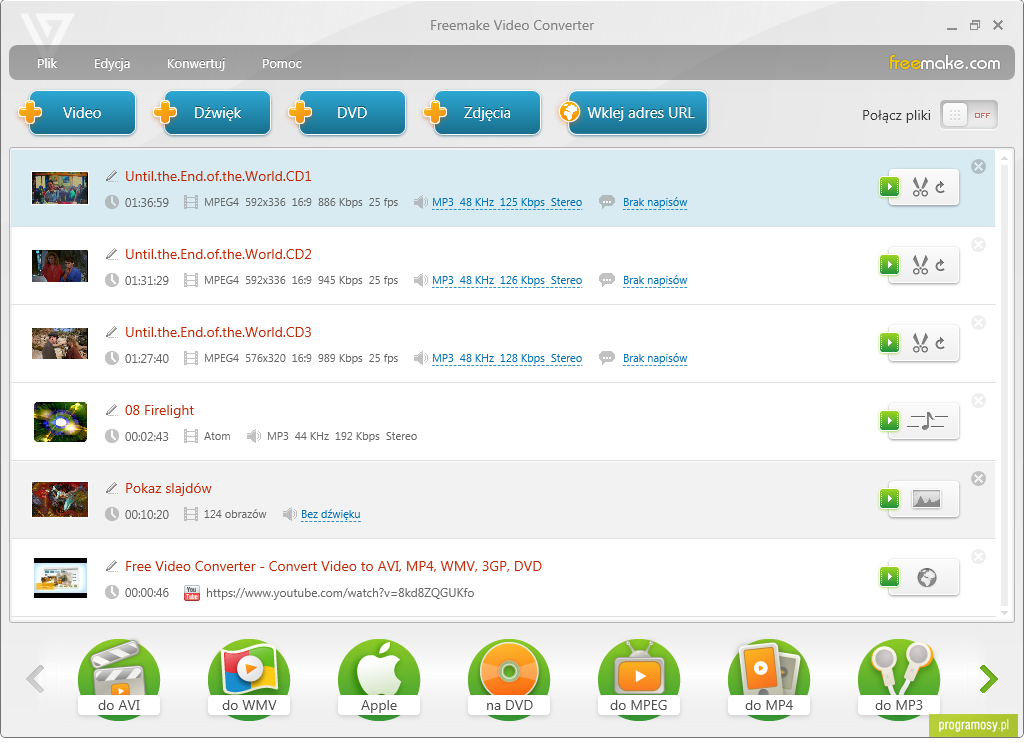The image size is (1024, 743).
Task: Open Brak napisów subtitles option for CD2
Action: point(655,280)
